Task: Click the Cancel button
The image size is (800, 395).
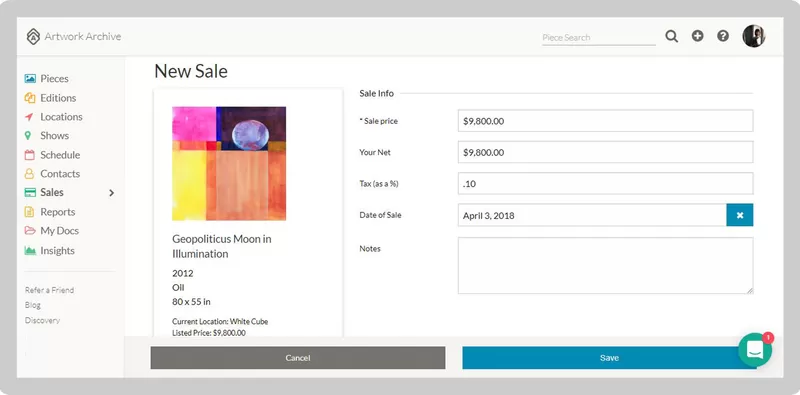Action: point(298,358)
